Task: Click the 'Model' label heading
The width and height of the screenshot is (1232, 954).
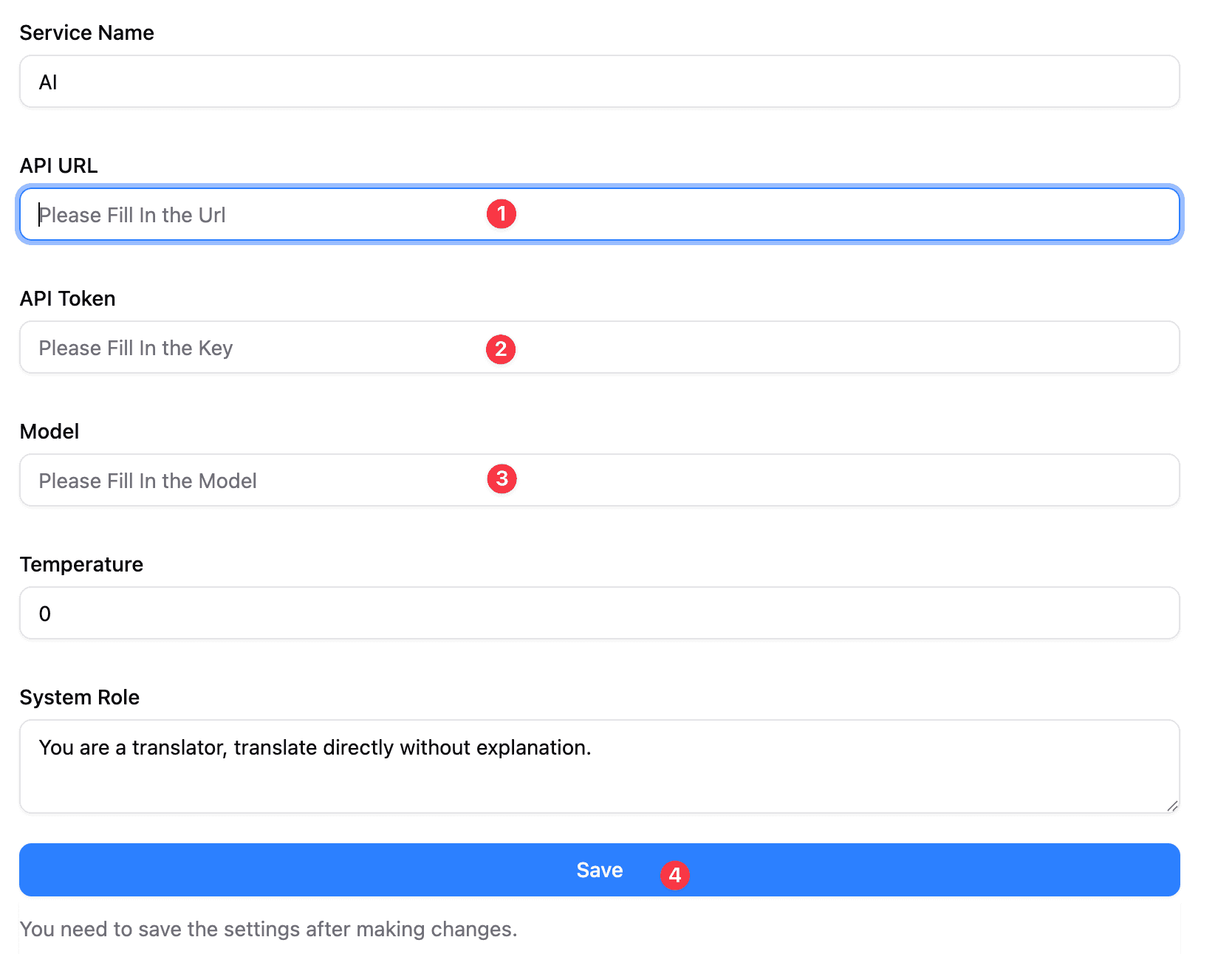Action: (x=49, y=432)
